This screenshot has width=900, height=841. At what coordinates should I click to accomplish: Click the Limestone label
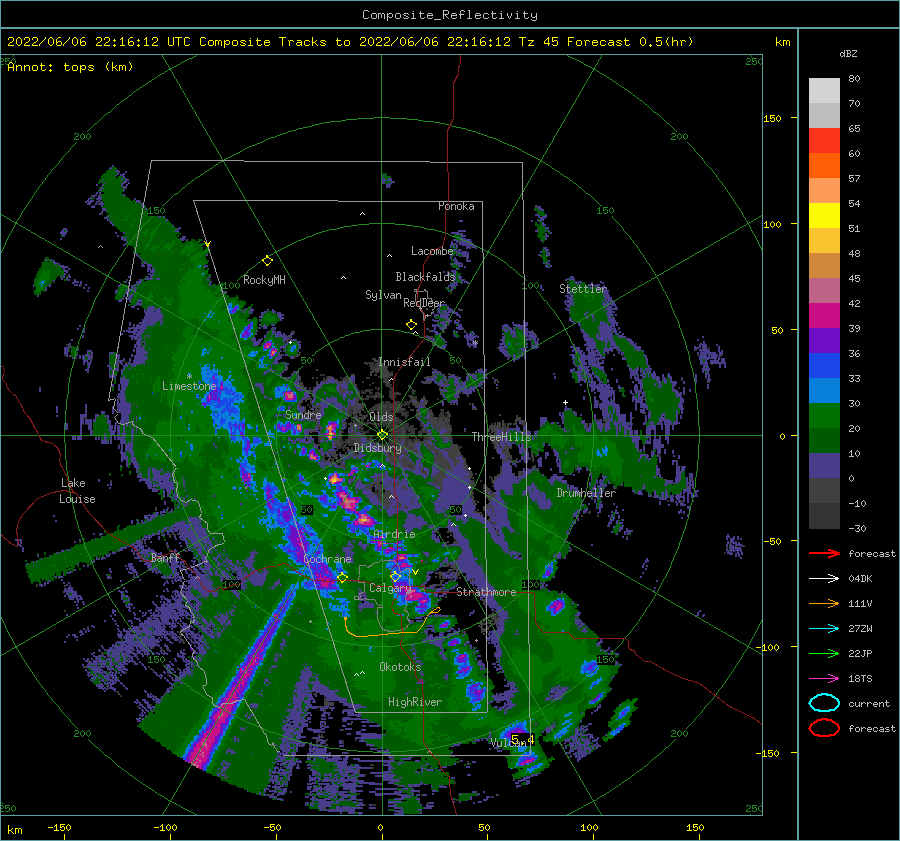coord(189,386)
